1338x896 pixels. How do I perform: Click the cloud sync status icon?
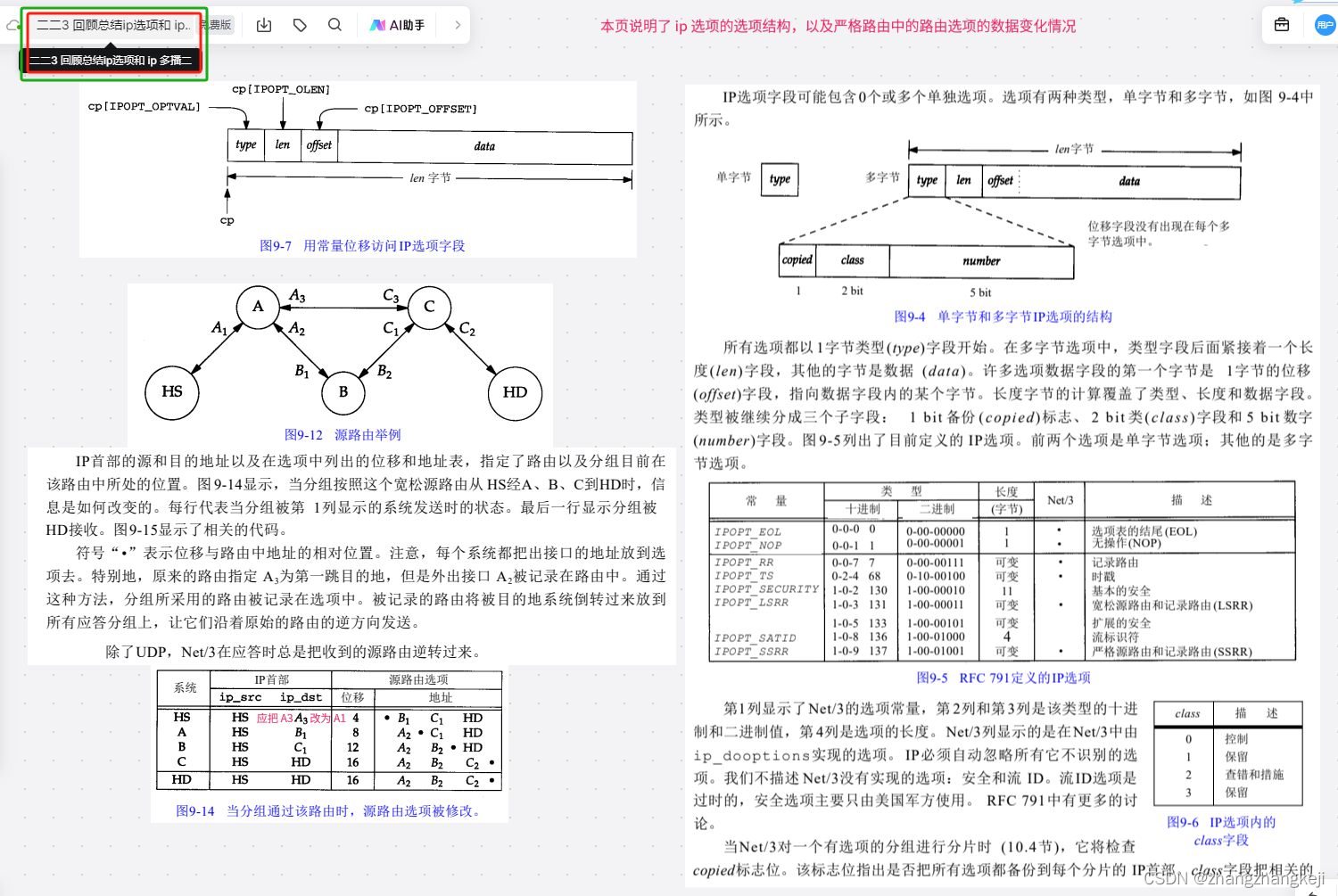(12, 25)
